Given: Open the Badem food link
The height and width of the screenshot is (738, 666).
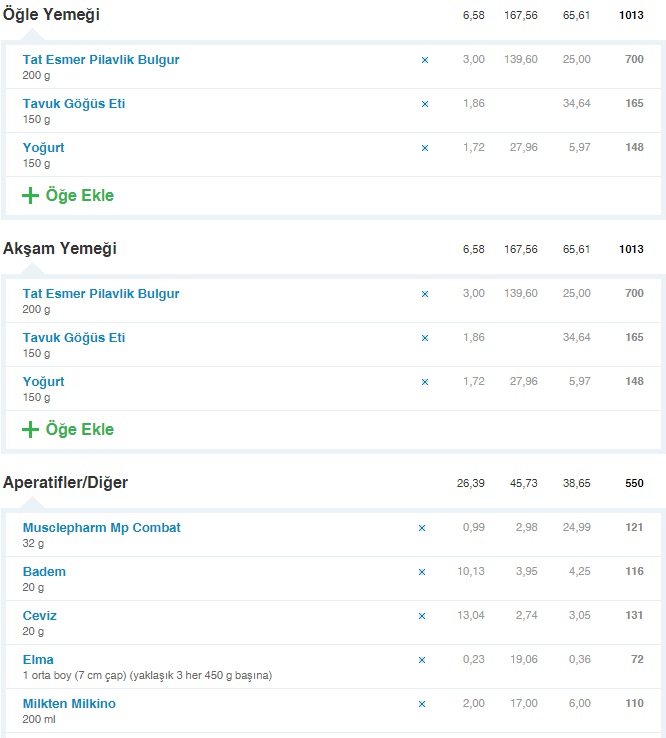Looking at the screenshot, I should [44, 572].
